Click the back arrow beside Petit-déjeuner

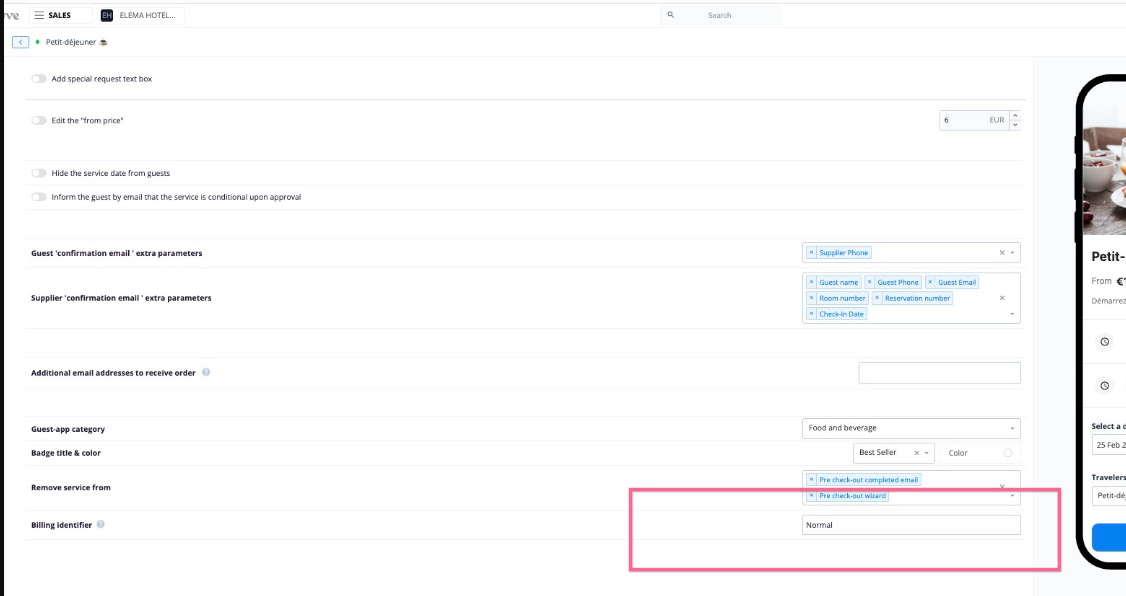click(x=20, y=42)
